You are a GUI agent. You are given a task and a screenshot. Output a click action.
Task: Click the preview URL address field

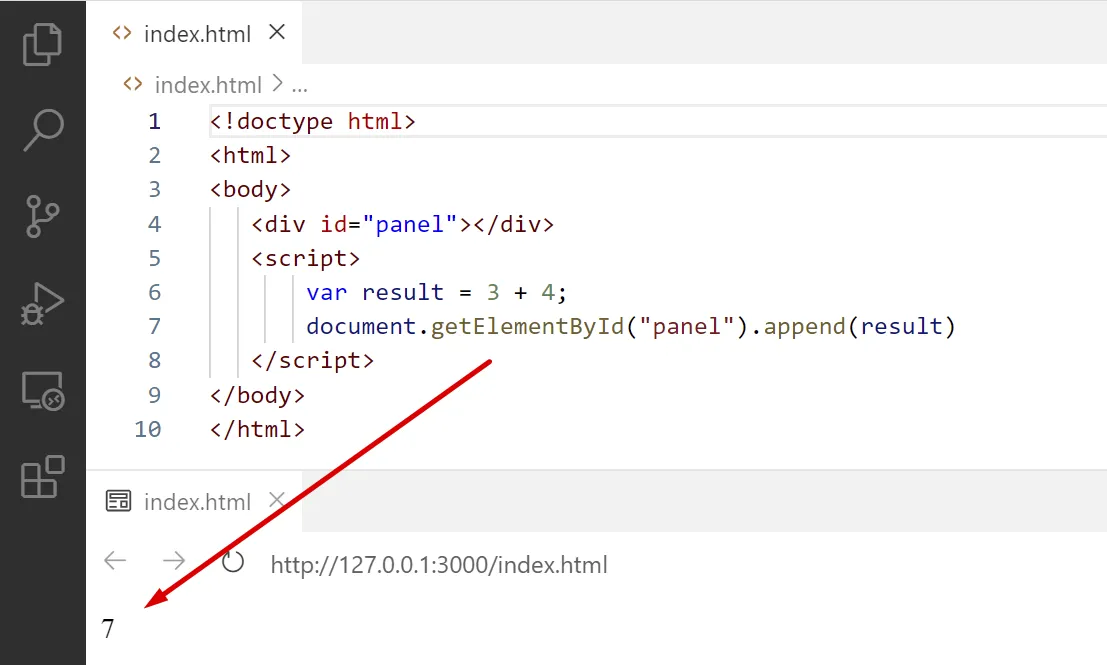[439, 565]
